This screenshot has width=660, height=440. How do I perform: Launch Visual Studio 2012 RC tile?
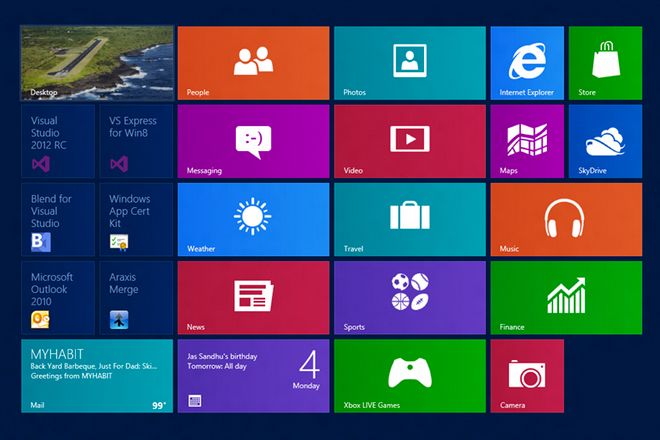[x=58, y=141]
